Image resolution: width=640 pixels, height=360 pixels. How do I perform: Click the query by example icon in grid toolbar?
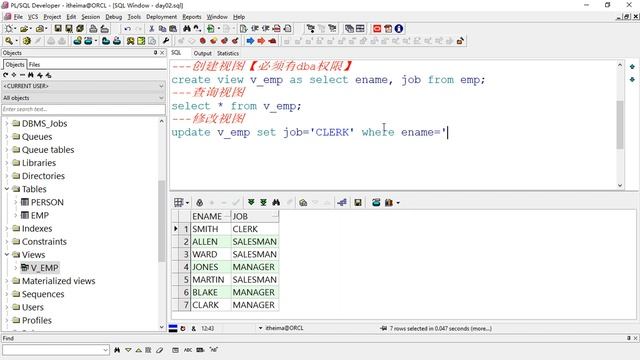[x=303, y=202]
